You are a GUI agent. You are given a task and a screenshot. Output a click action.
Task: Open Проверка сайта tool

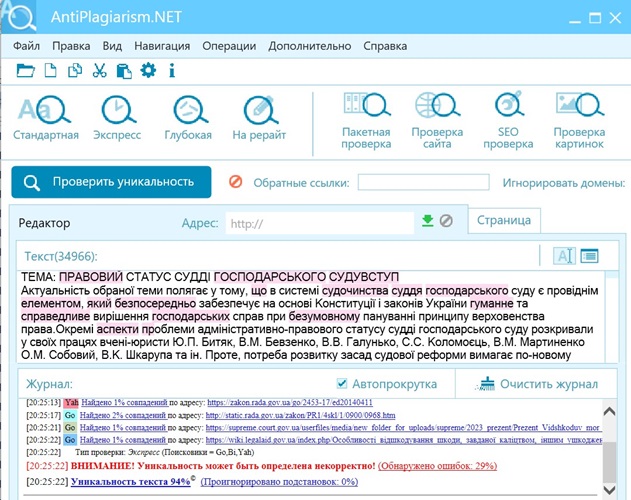click(437, 121)
